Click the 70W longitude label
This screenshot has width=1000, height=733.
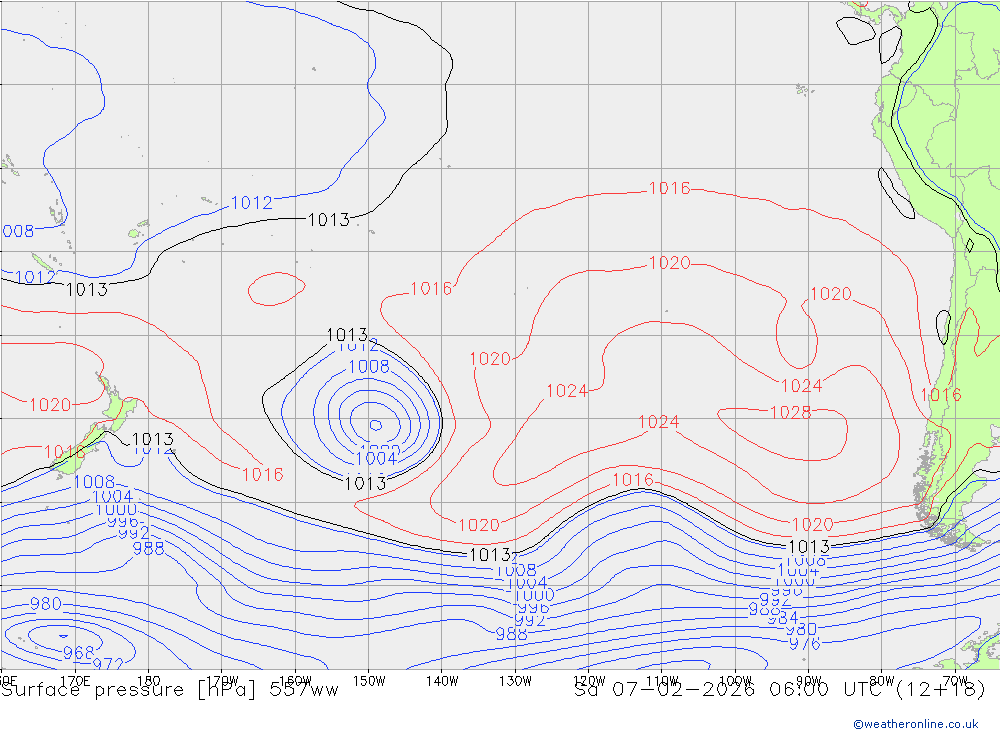[x=955, y=681]
